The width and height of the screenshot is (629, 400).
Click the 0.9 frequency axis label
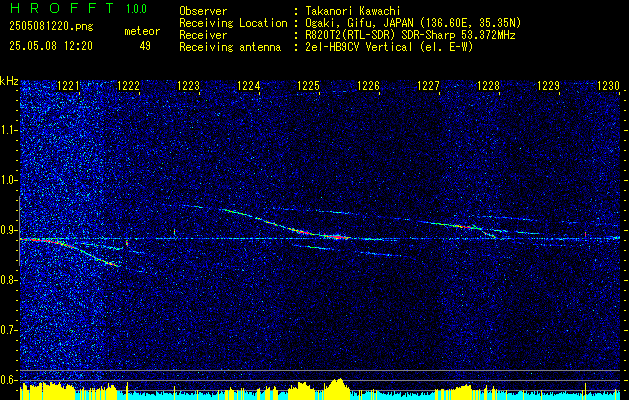point(8,230)
